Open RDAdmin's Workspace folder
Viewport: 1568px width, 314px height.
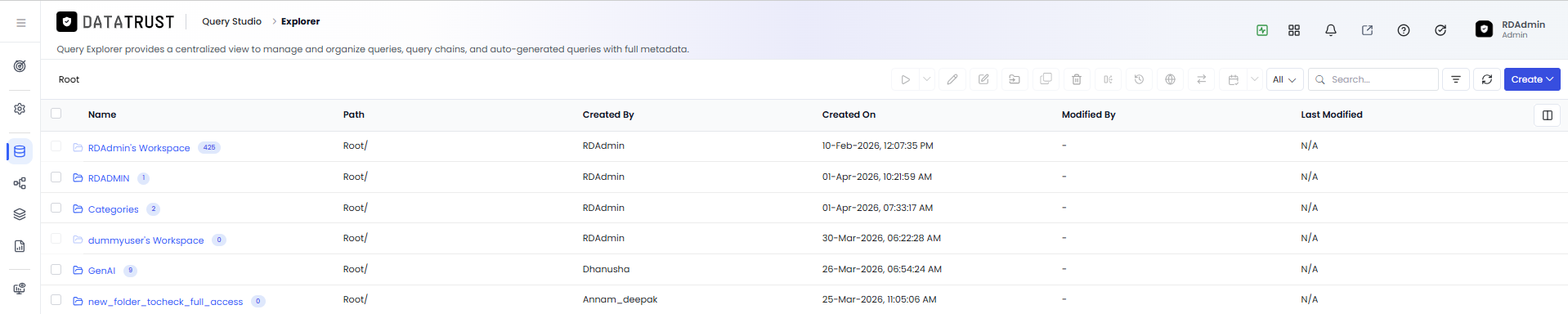tap(139, 148)
